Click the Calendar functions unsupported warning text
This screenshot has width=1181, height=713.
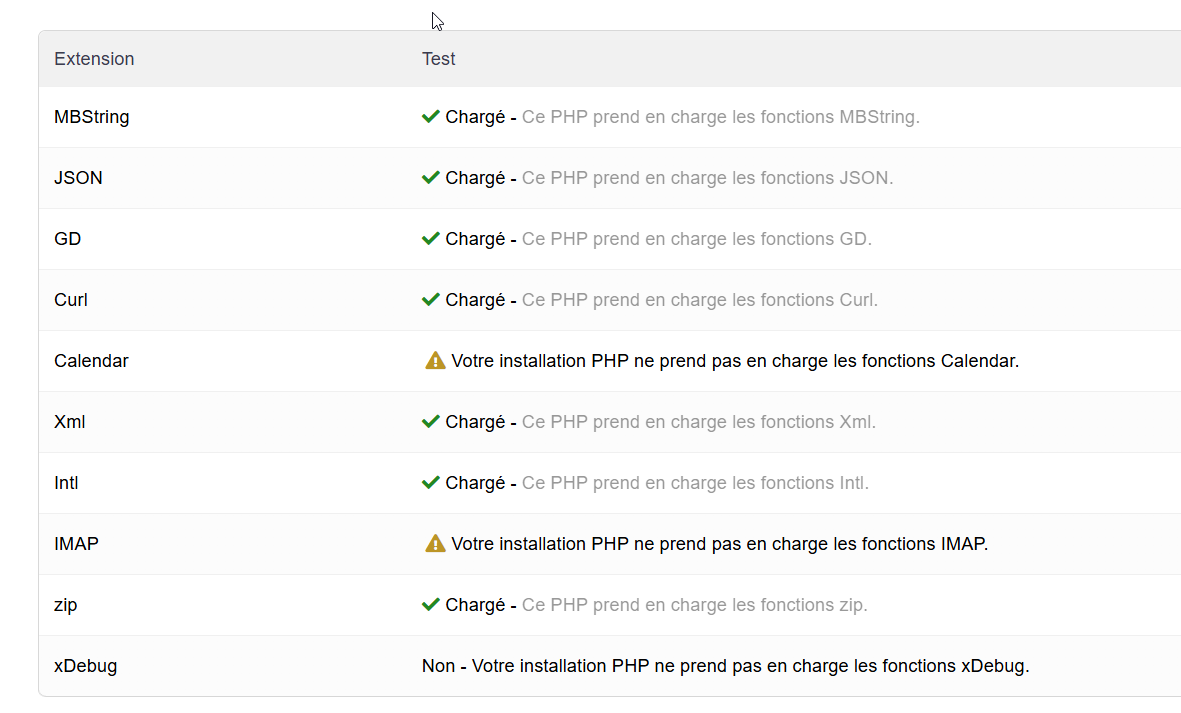pos(735,361)
